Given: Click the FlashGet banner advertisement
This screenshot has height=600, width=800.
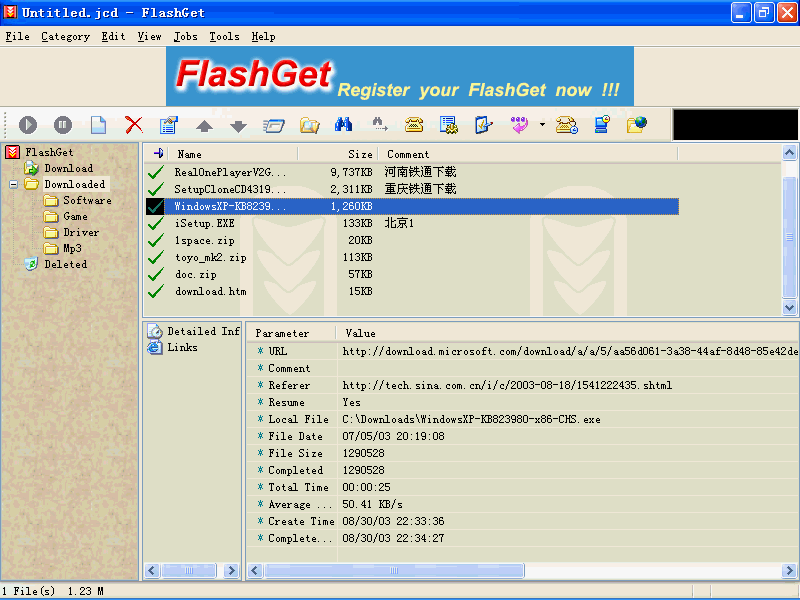Looking at the screenshot, I should click(400, 77).
